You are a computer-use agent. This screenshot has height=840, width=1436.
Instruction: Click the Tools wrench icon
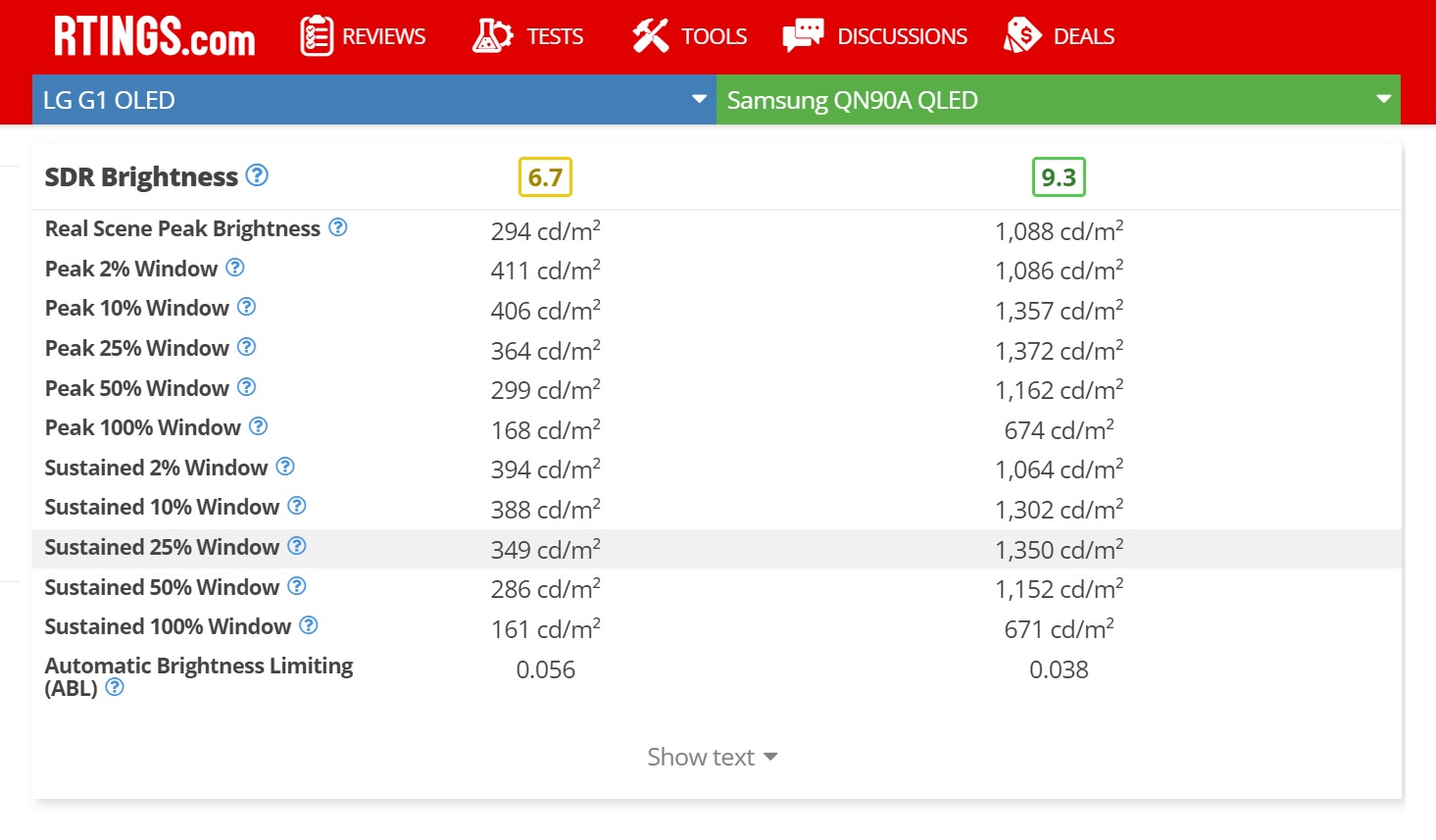pos(650,36)
